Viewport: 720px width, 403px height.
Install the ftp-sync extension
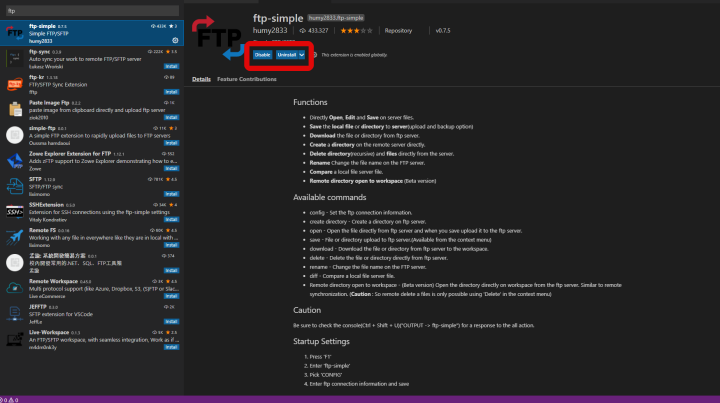[x=171, y=66]
